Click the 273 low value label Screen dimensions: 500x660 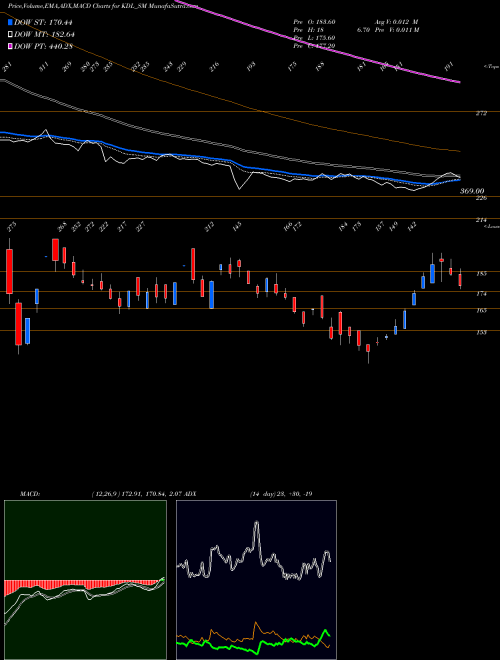[11, 227]
